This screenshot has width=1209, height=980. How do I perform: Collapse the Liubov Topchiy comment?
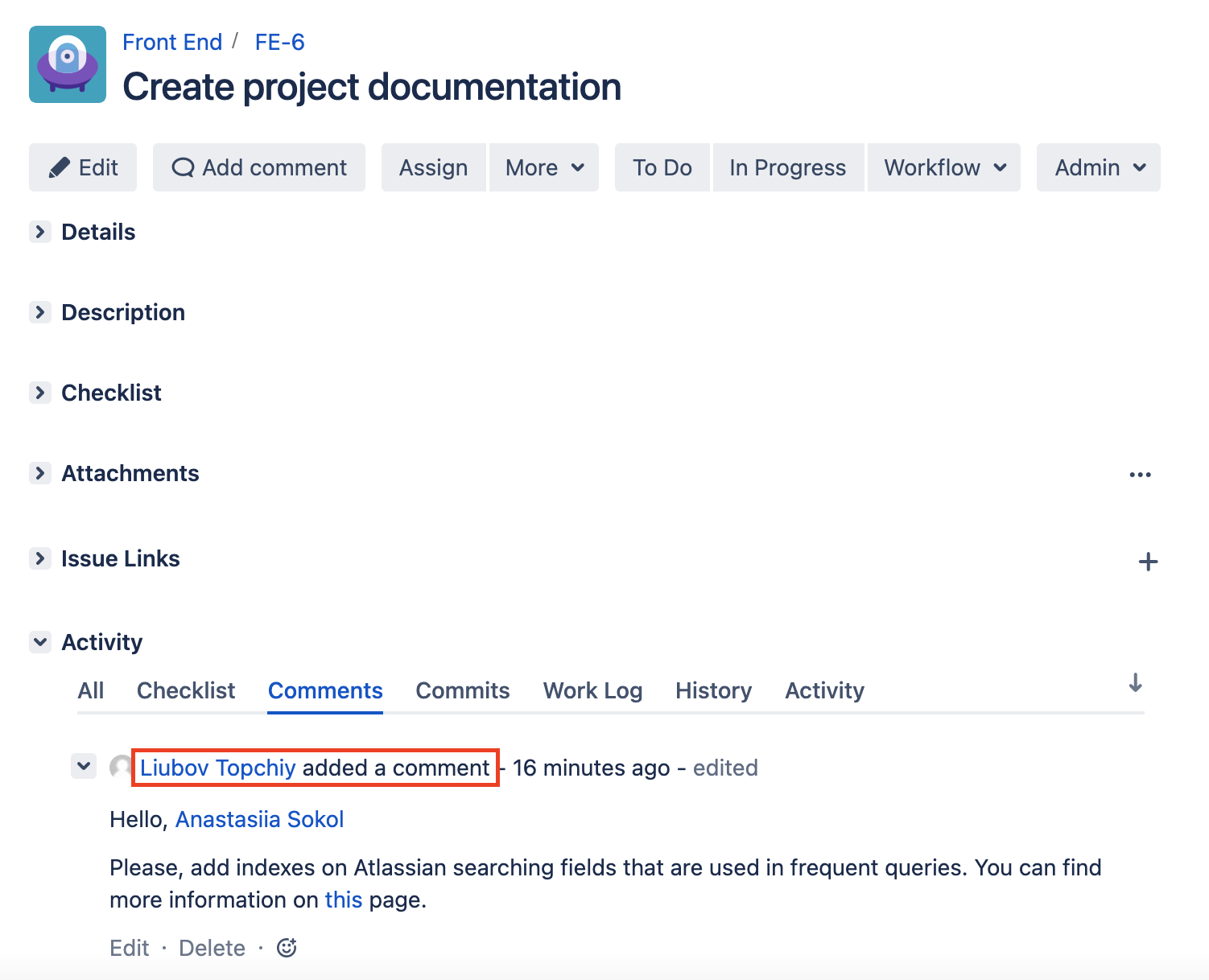click(x=84, y=767)
